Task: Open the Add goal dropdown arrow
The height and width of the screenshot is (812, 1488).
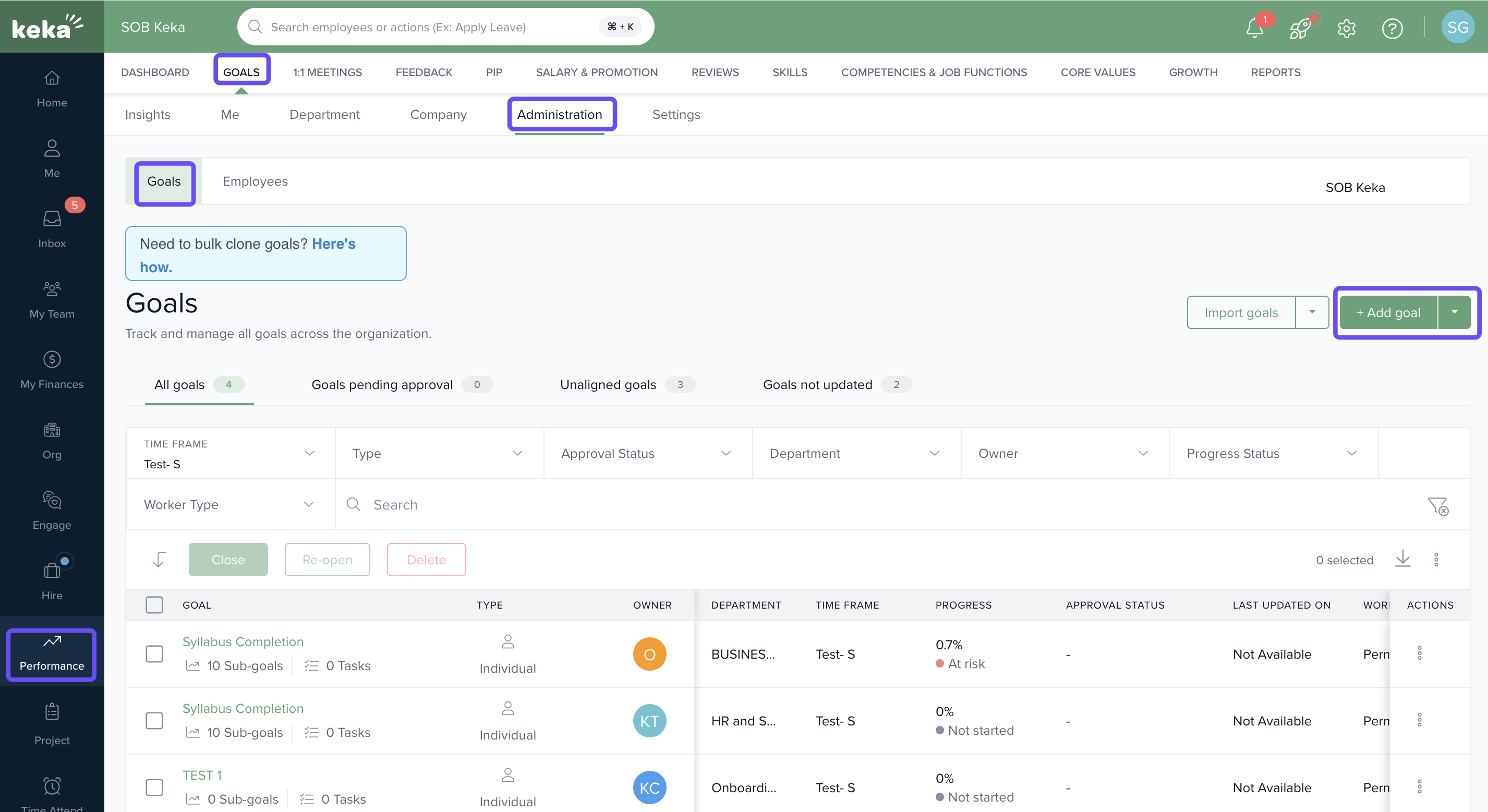Action: (x=1454, y=312)
